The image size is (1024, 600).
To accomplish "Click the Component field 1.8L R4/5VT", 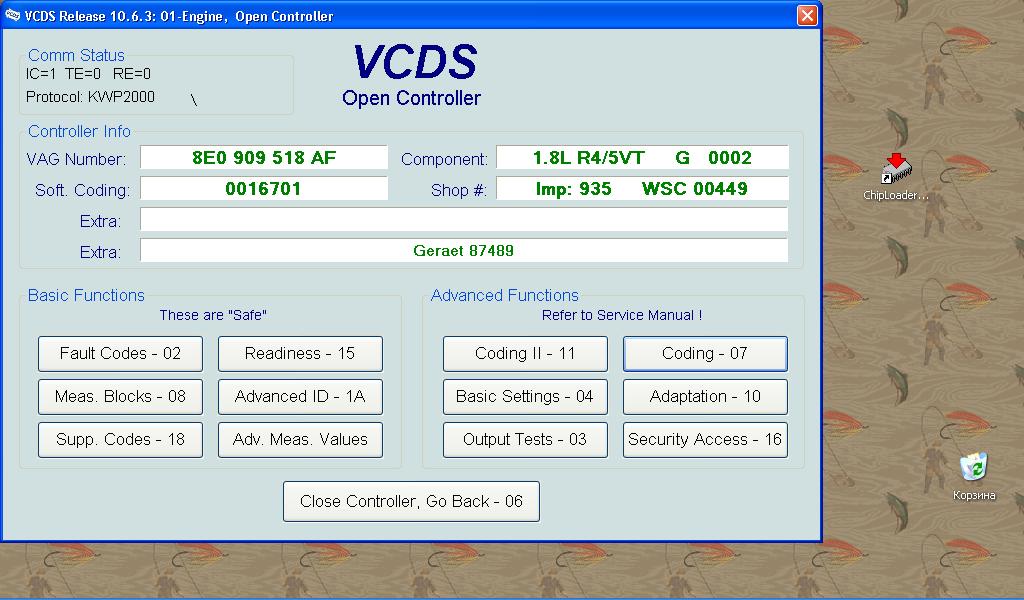I will pyautogui.click(x=642, y=157).
